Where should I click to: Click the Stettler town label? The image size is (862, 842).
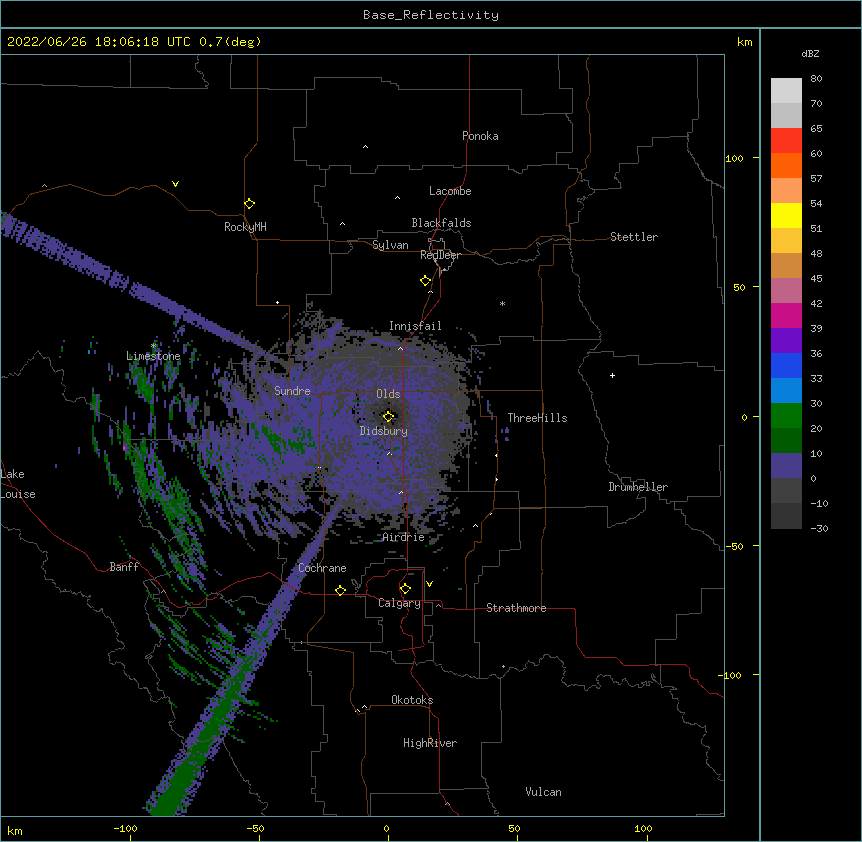pos(634,237)
